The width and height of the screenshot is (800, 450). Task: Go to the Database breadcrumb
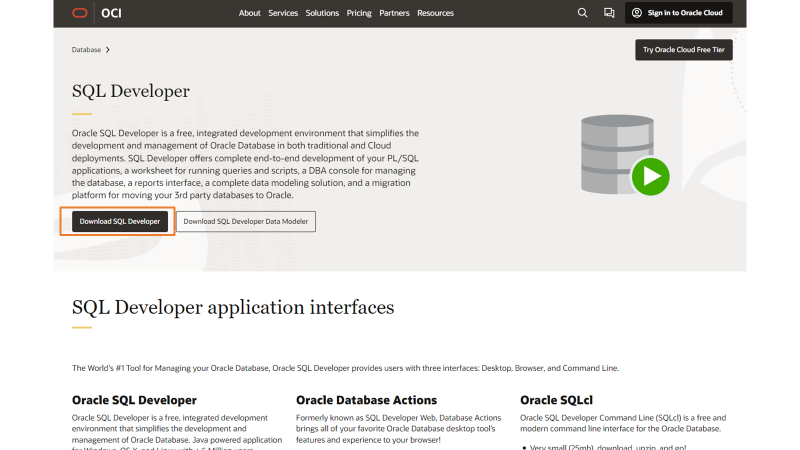point(86,49)
